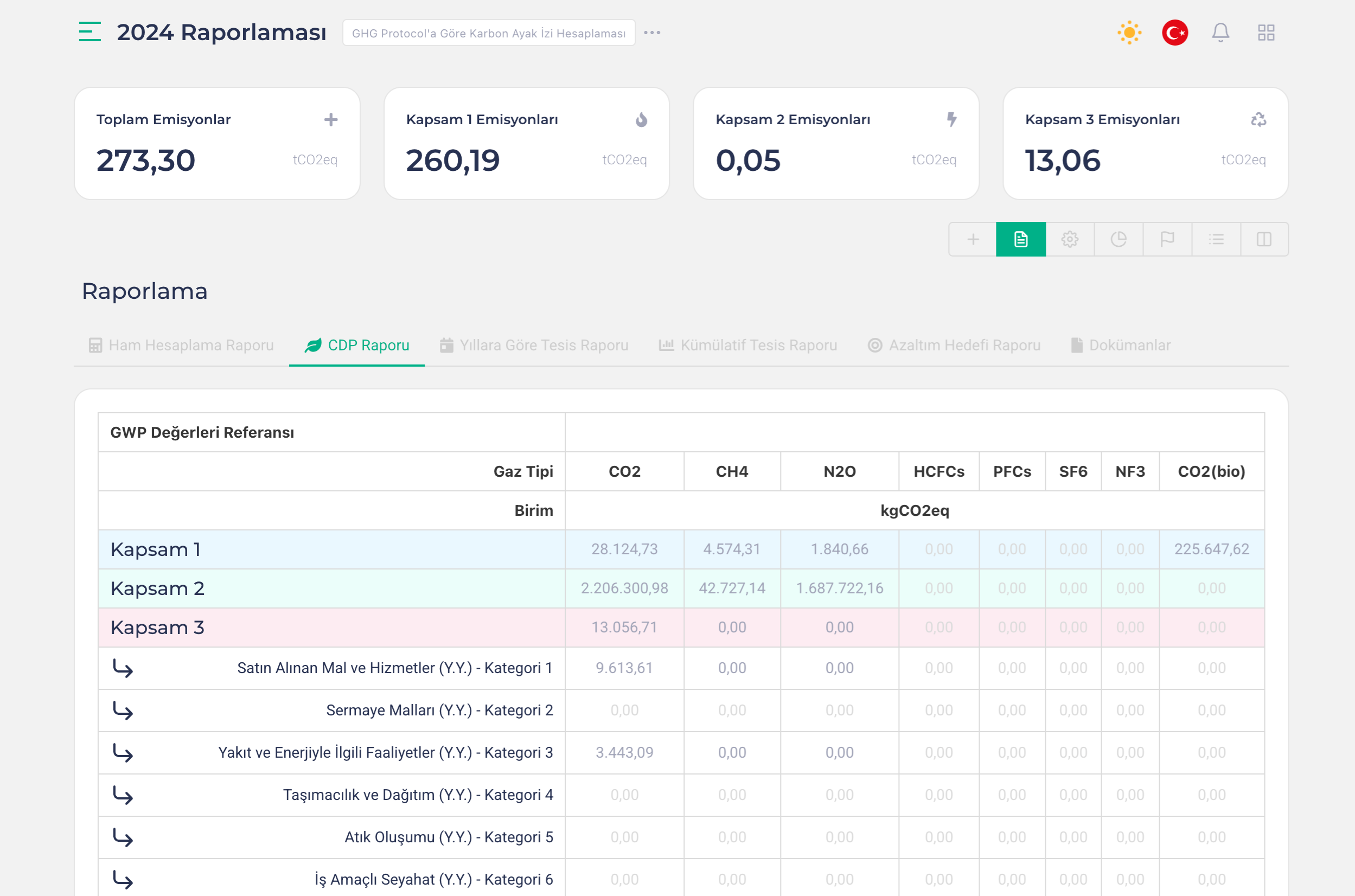Open the apps grid icon
Screen dimensions: 1355x896
pyautogui.click(x=1266, y=33)
